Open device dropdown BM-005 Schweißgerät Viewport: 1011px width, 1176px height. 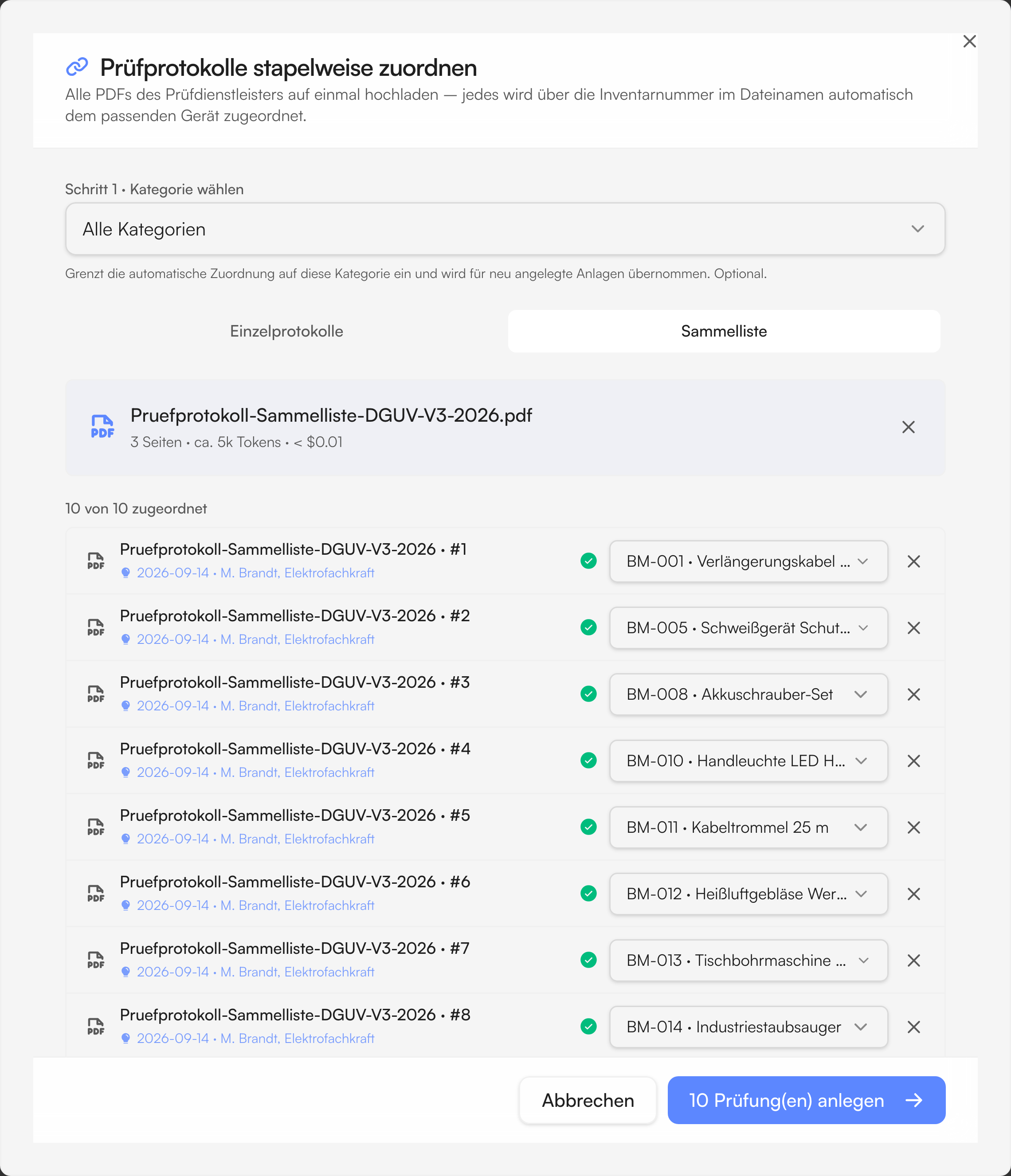[x=748, y=628]
